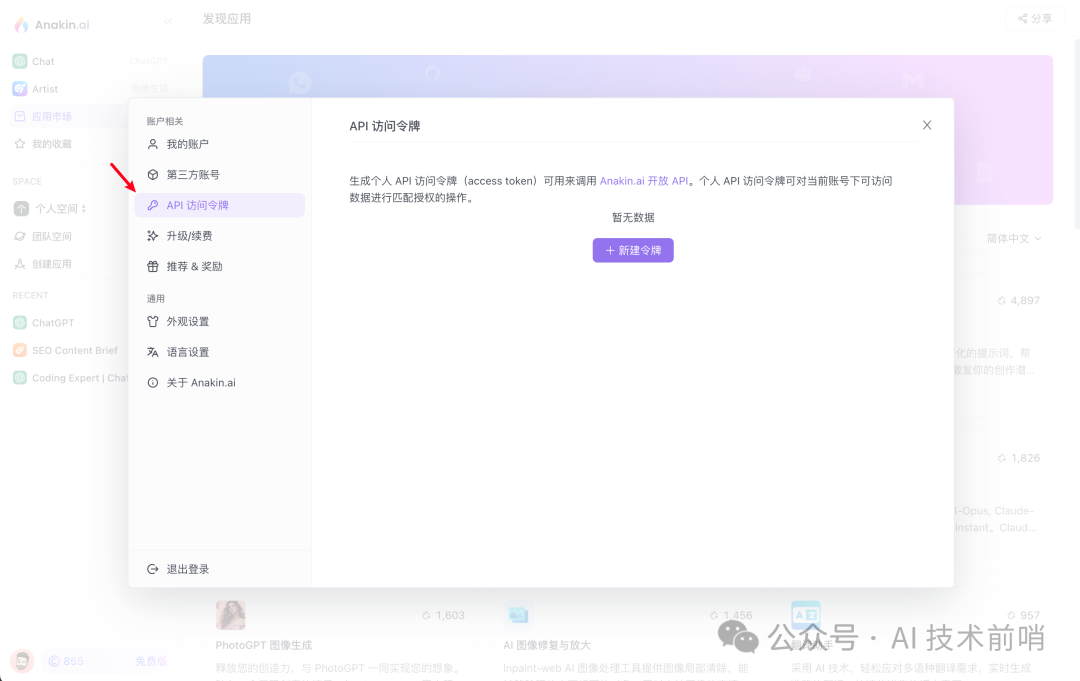Click the 分享 share button

(x=1035, y=19)
